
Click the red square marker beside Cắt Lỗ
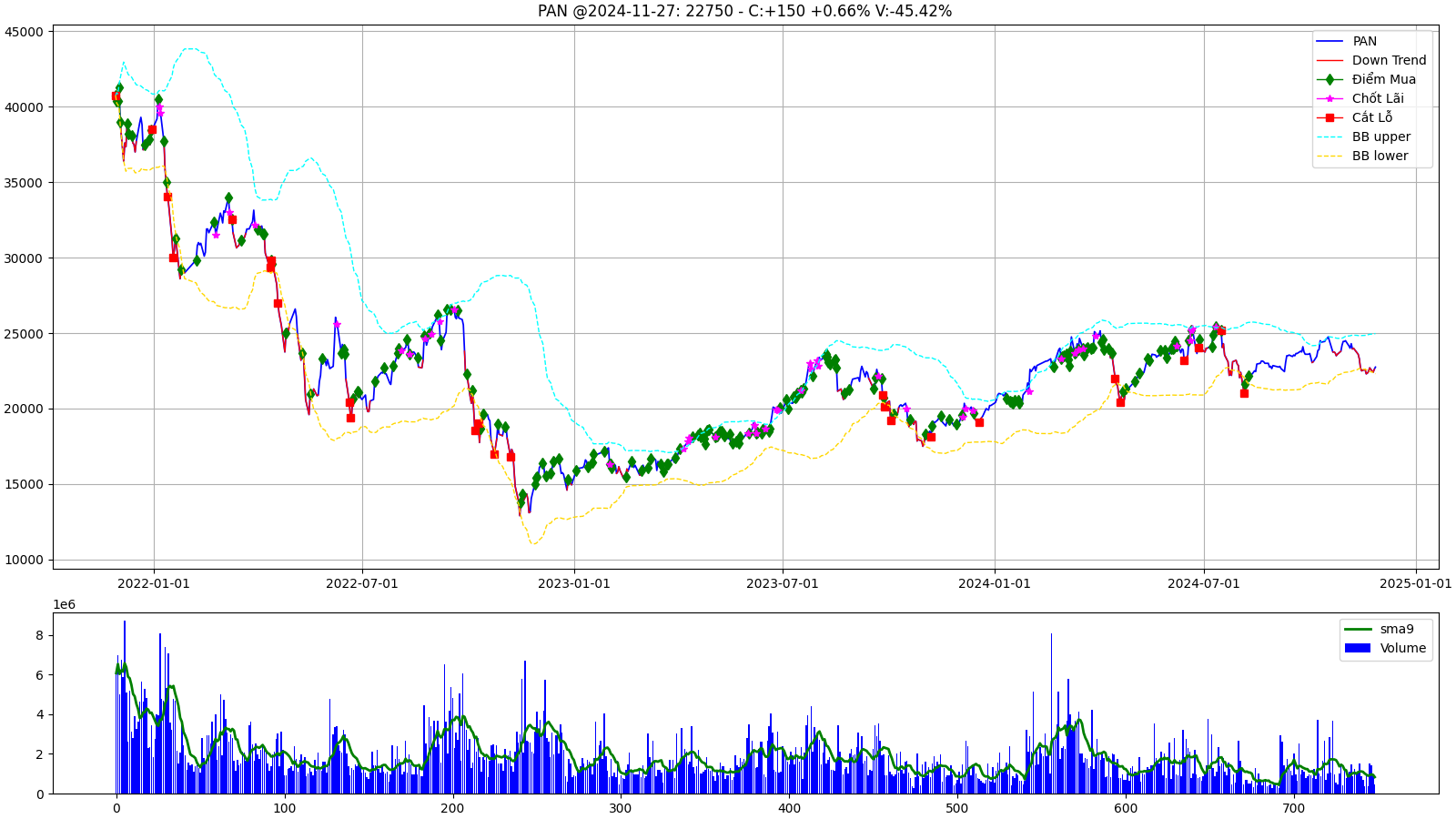[x=1330, y=118]
